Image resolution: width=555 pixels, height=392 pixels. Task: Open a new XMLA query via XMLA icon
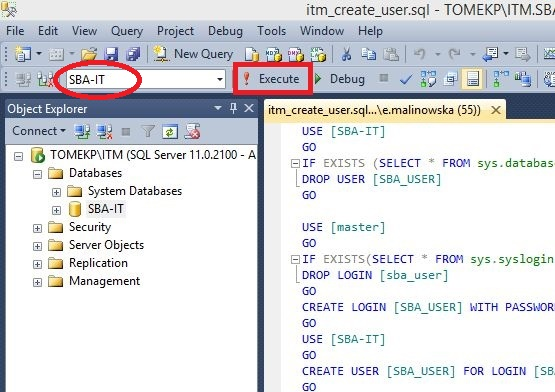318,54
